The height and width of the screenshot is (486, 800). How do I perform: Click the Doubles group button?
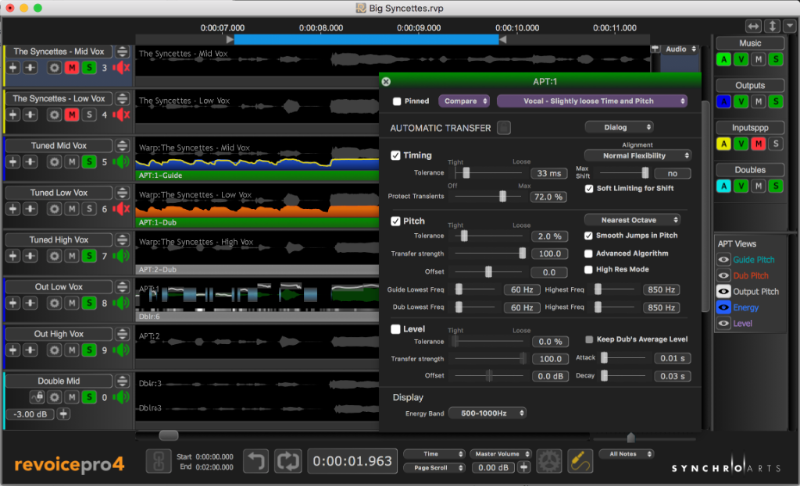(x=750, y=170)
